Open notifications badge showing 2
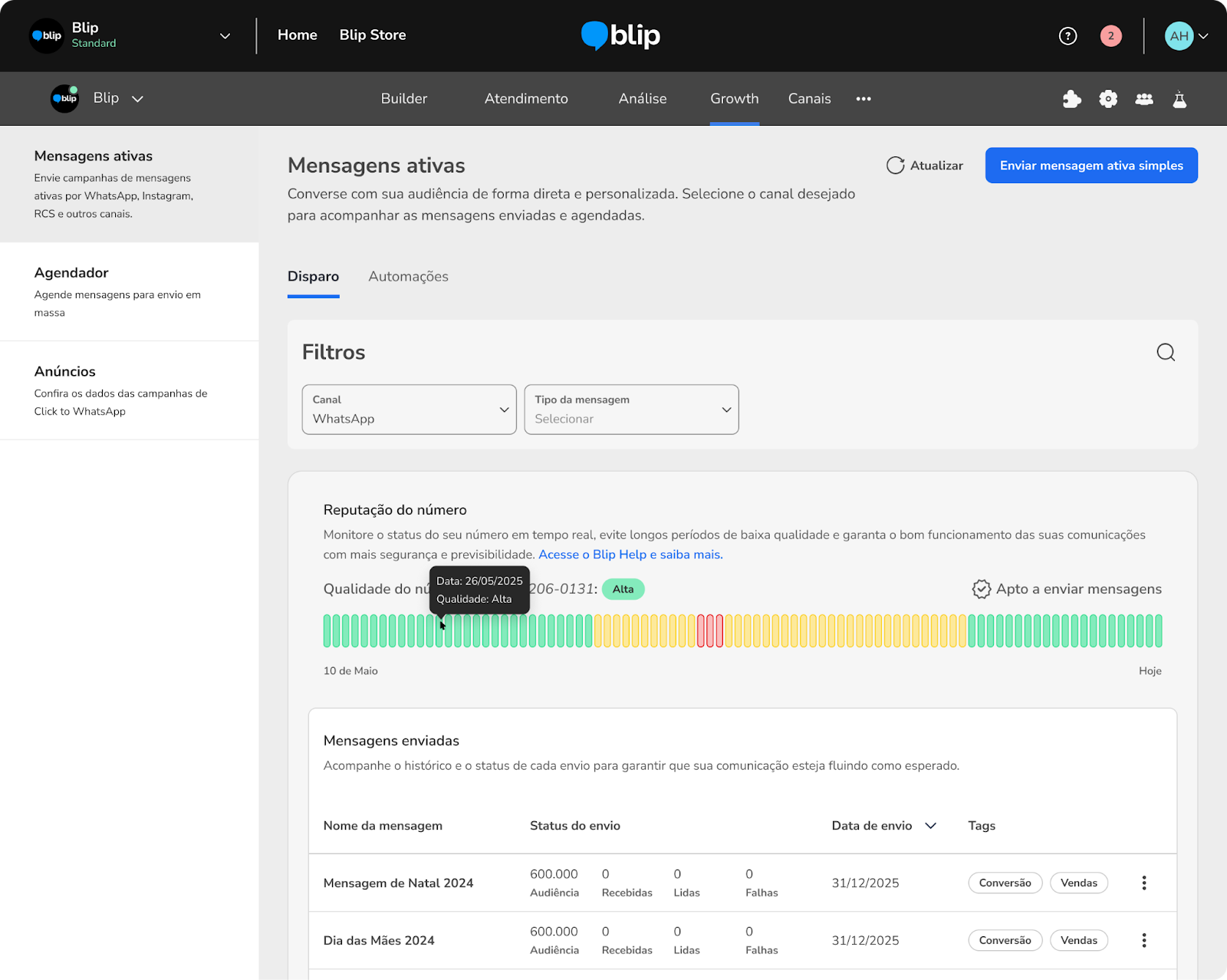The height and width of the screenshot is (980, 1227). 1110,36
